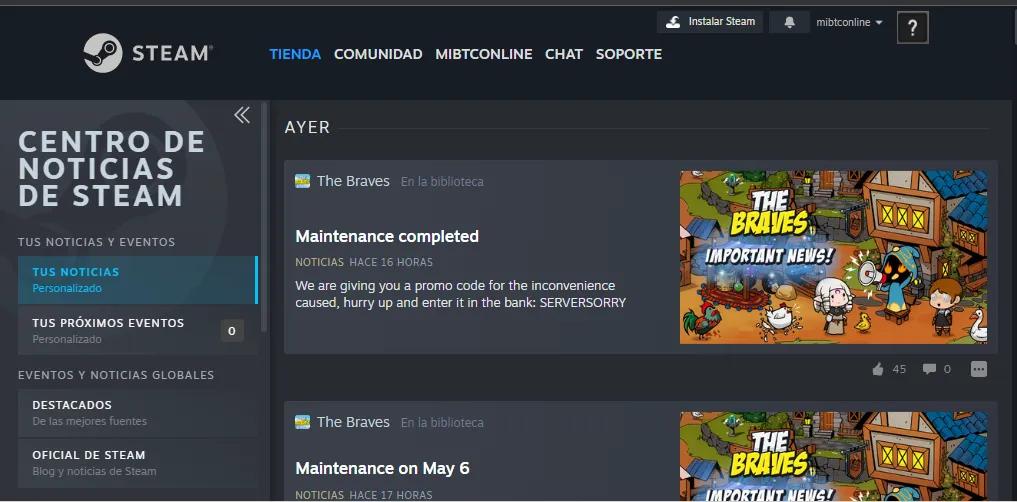
Task: Open more options ellipsis on Maintenance completed
Action: point(979,369)
